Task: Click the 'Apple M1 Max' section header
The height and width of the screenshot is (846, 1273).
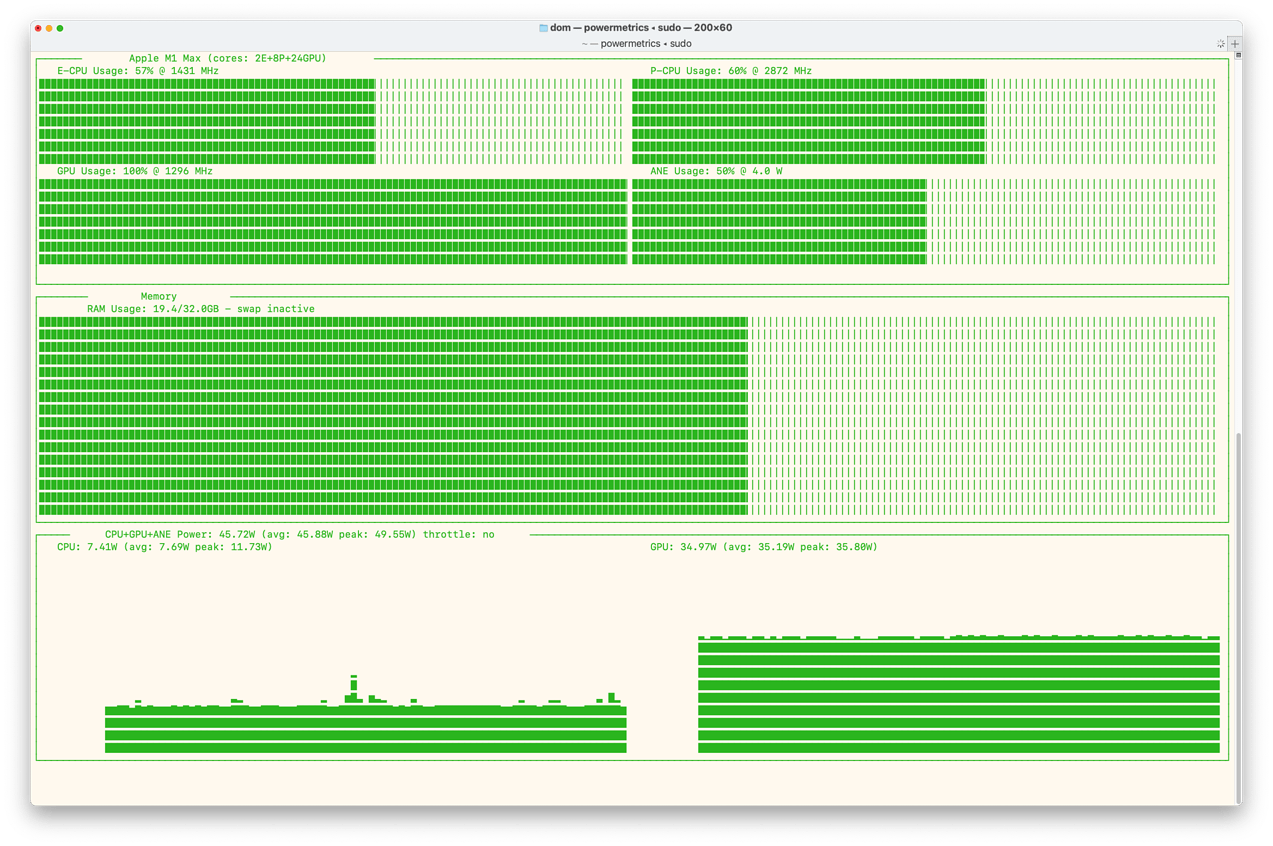Action: pyautogui.click(x=227, y=58)
